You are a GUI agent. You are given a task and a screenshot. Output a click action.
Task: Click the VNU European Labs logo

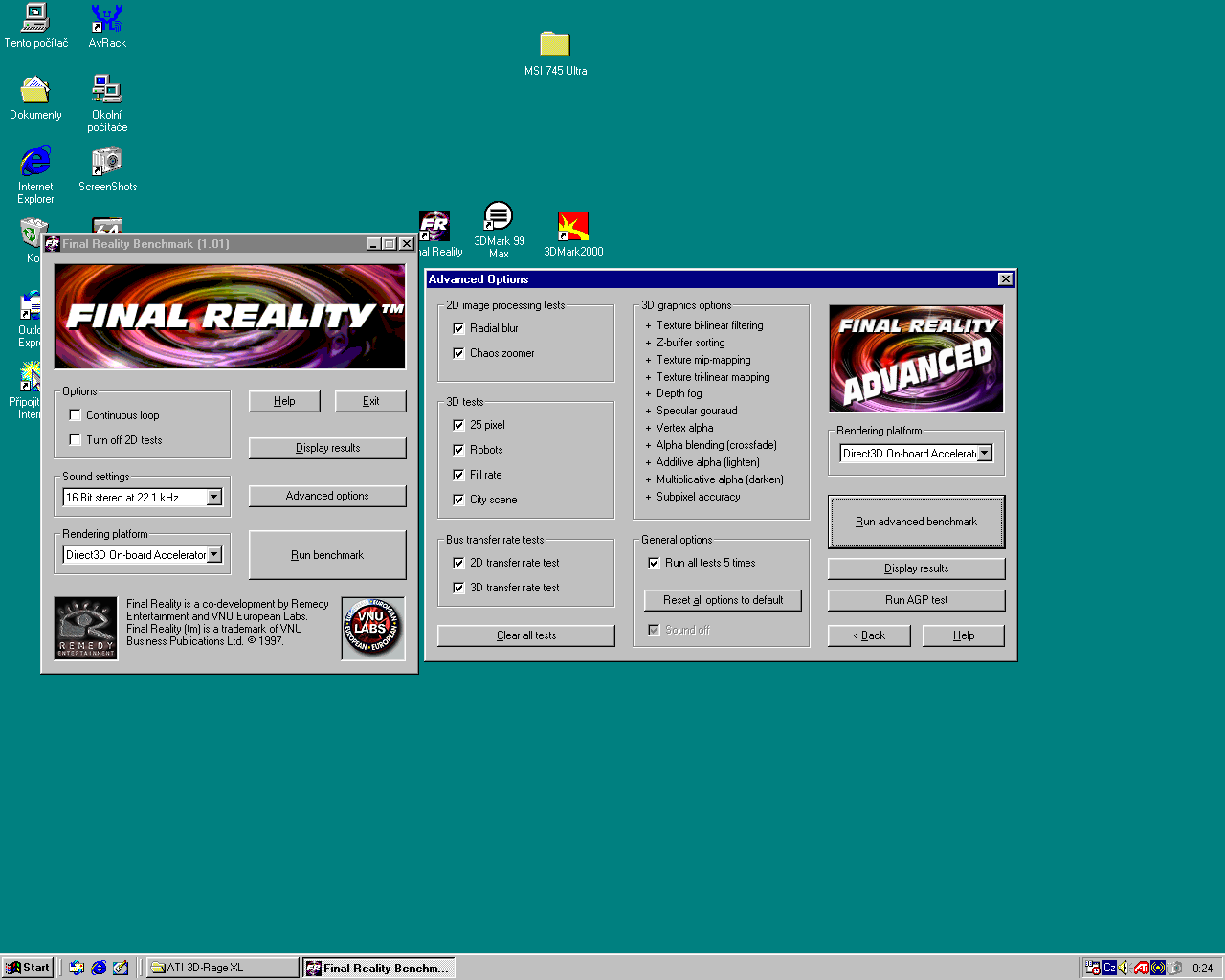pyautogui.click(x=372, y=628)
